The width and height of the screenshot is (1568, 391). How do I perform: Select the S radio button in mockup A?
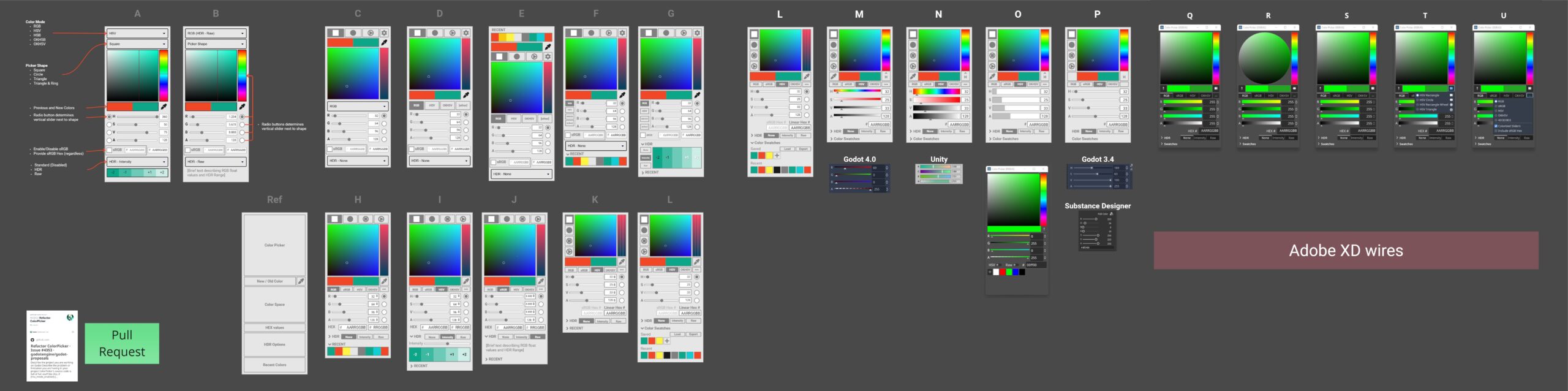110,124
